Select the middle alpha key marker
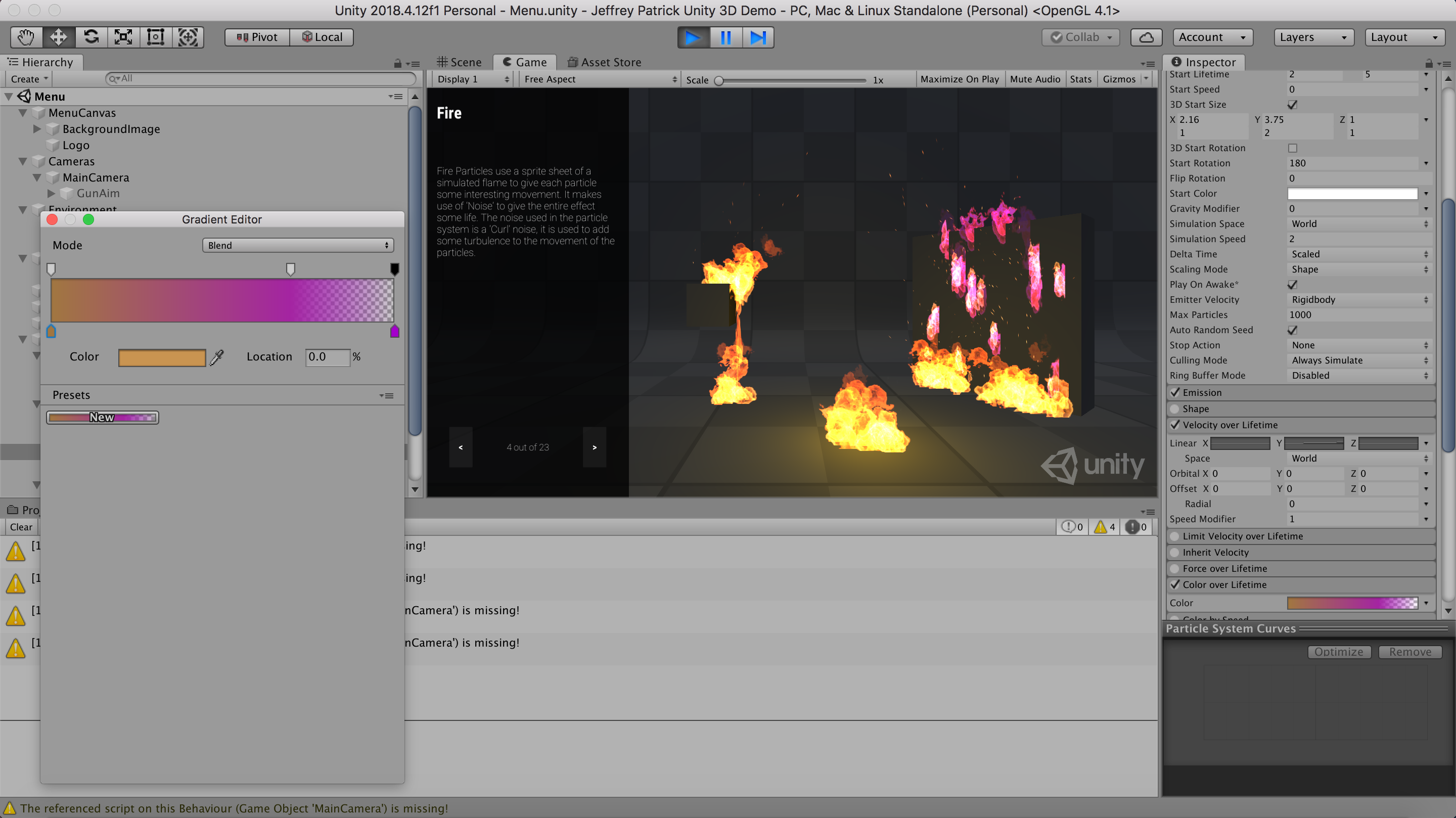Viewport: 1456px width, 818px height. [x=291, y=269]
